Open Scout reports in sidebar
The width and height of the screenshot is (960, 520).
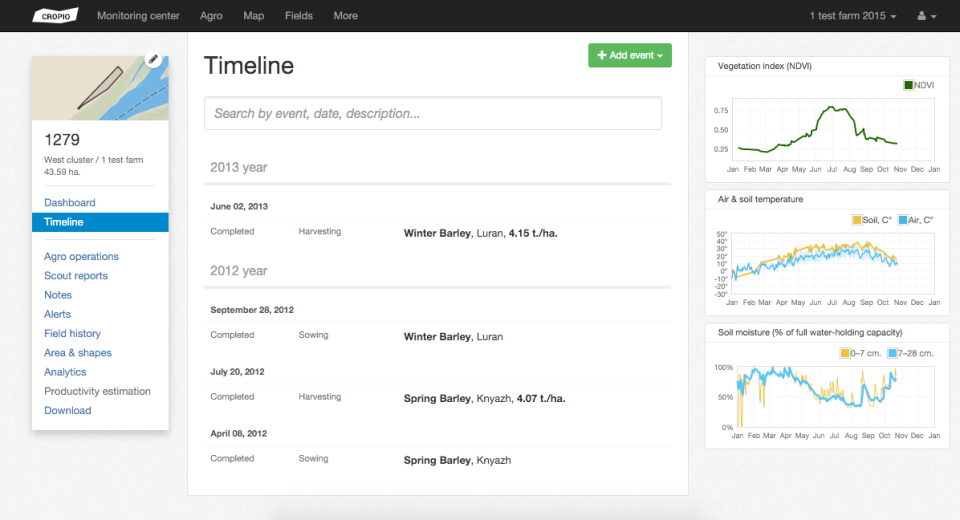click(76, 276)
